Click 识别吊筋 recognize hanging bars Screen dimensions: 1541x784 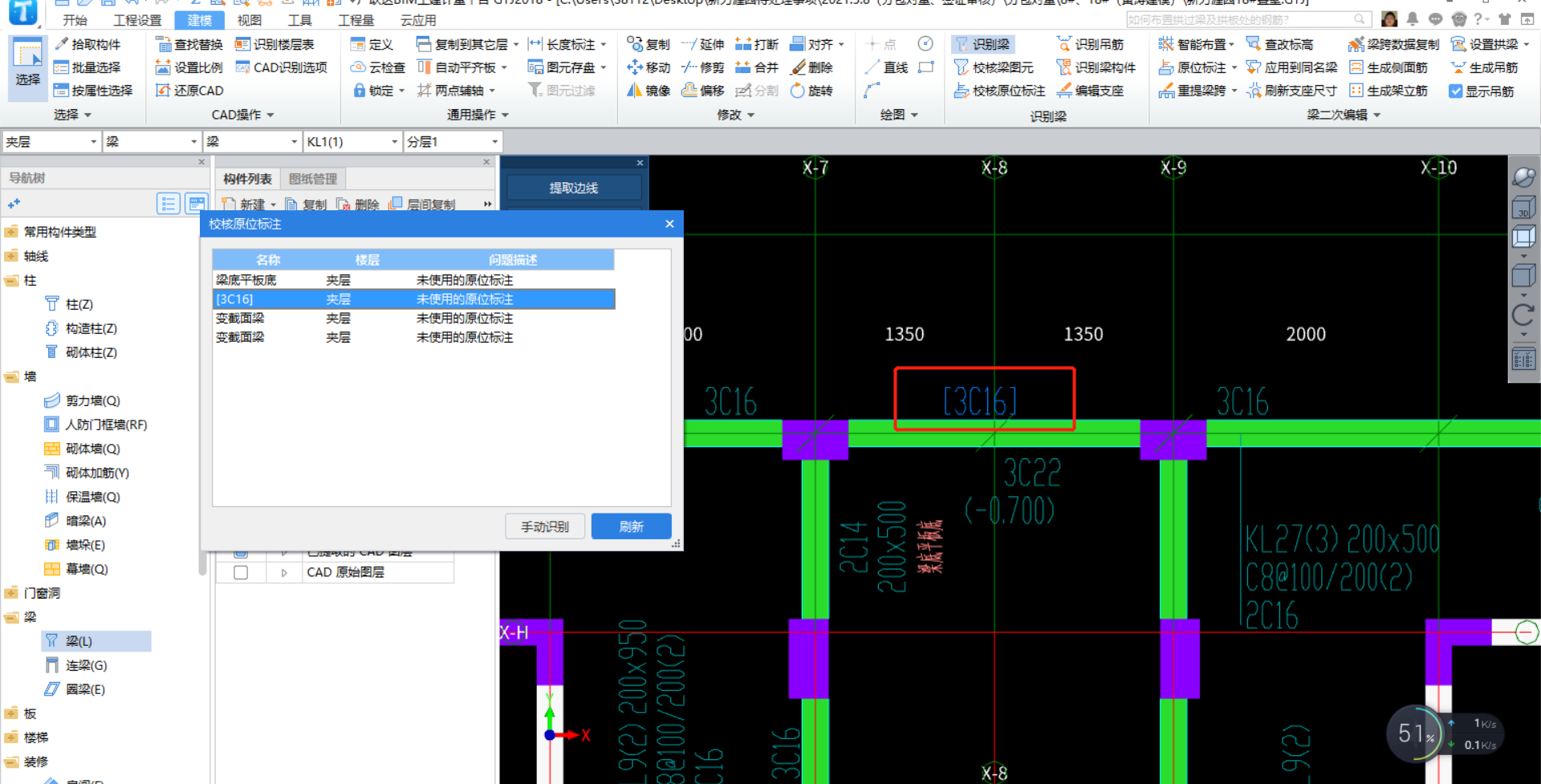(1089, 44)
